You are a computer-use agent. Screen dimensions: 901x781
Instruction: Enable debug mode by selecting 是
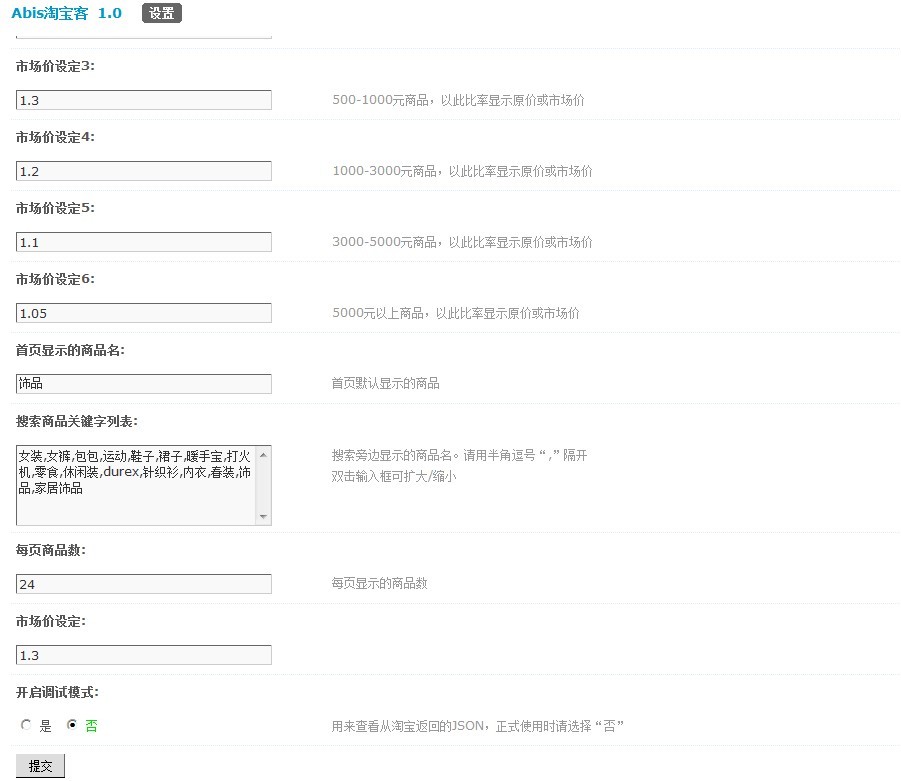(x=26, y=726)
